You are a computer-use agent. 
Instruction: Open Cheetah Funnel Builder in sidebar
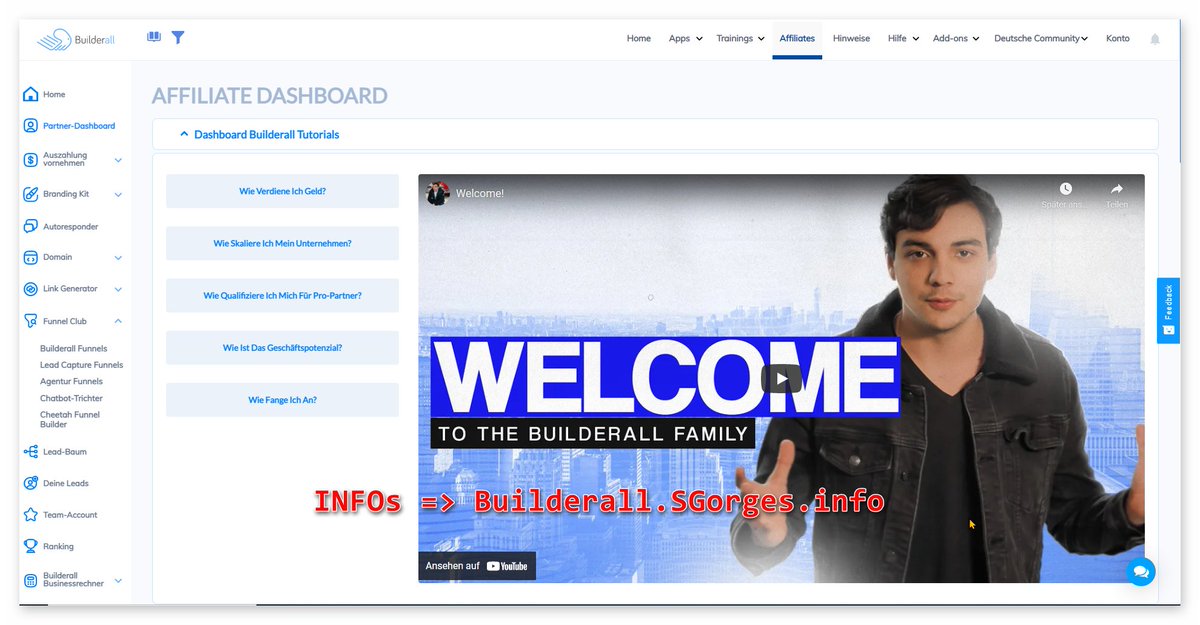pos(70,419)
